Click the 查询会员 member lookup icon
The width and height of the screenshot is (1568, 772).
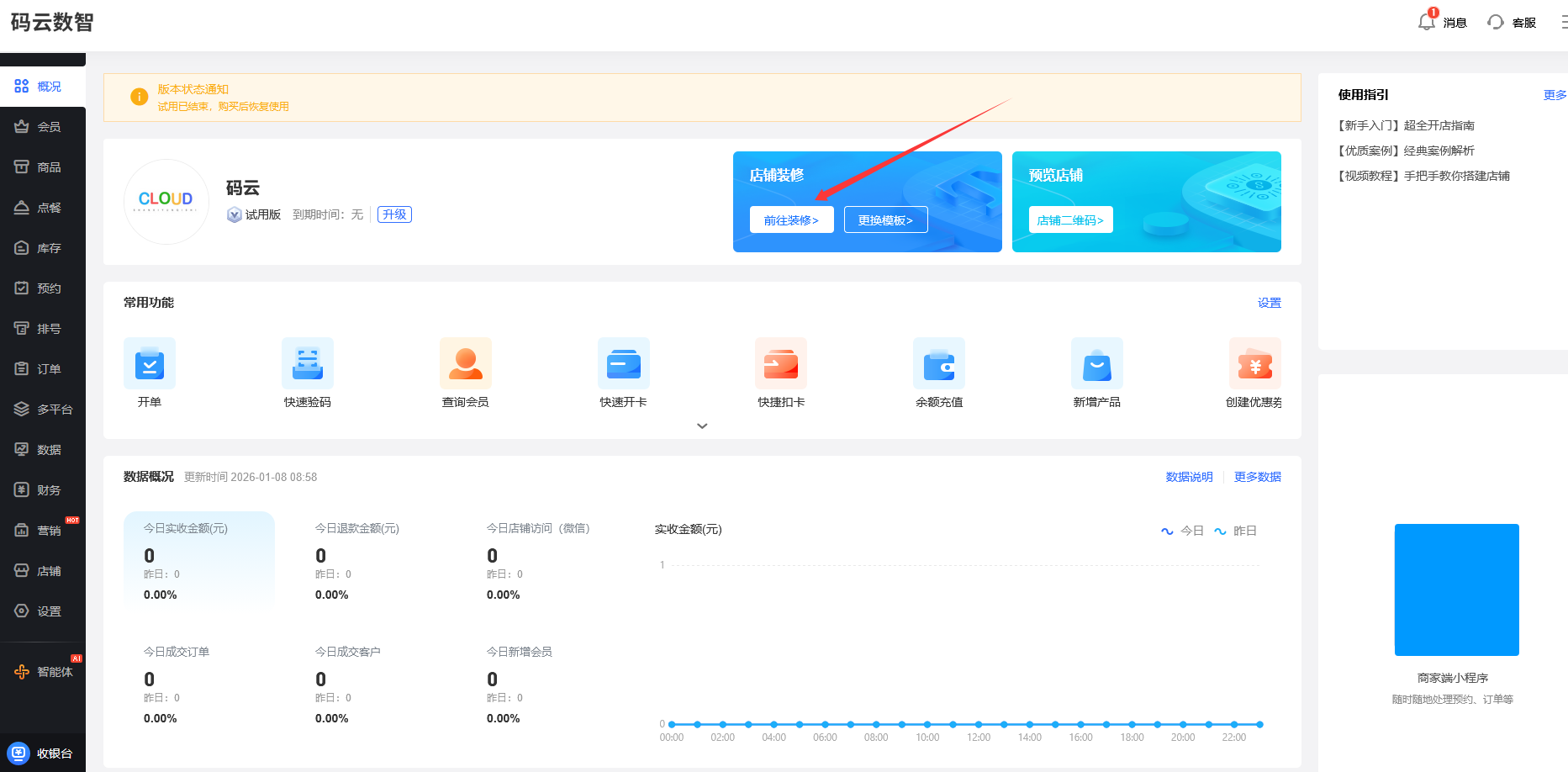tap(466, 363)
